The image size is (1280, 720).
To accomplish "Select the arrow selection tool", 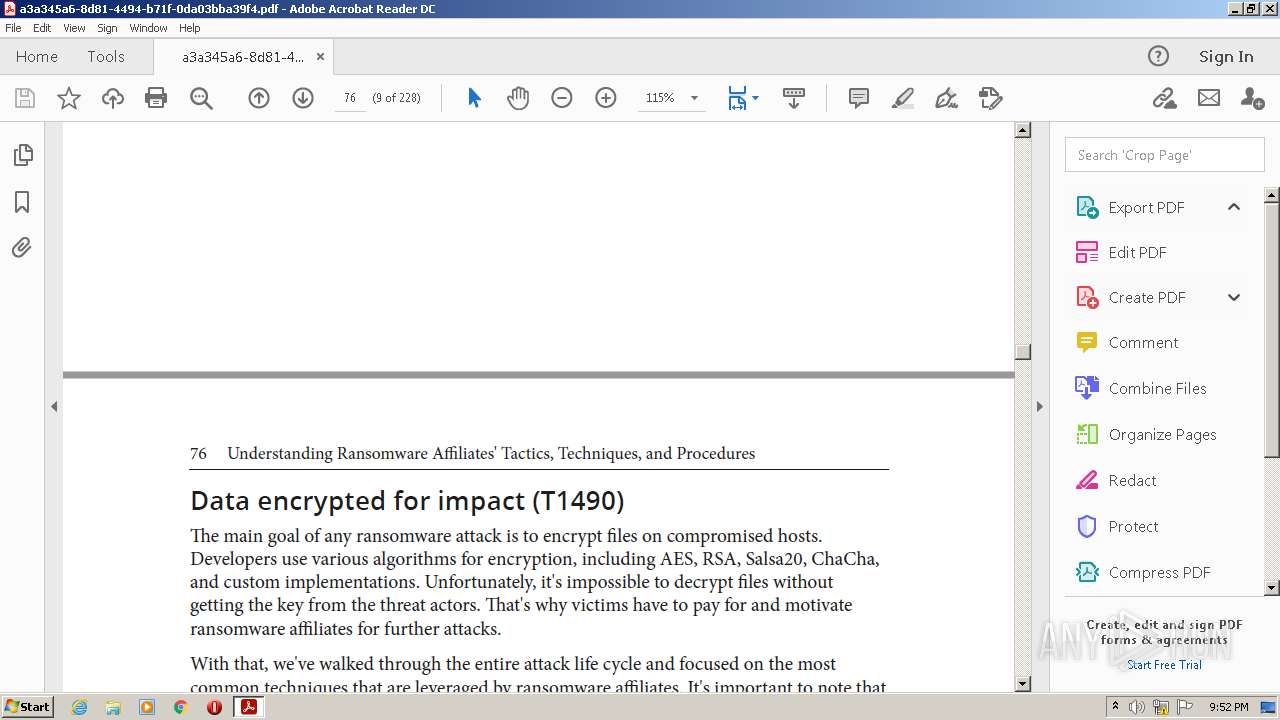I will (474, 98).
